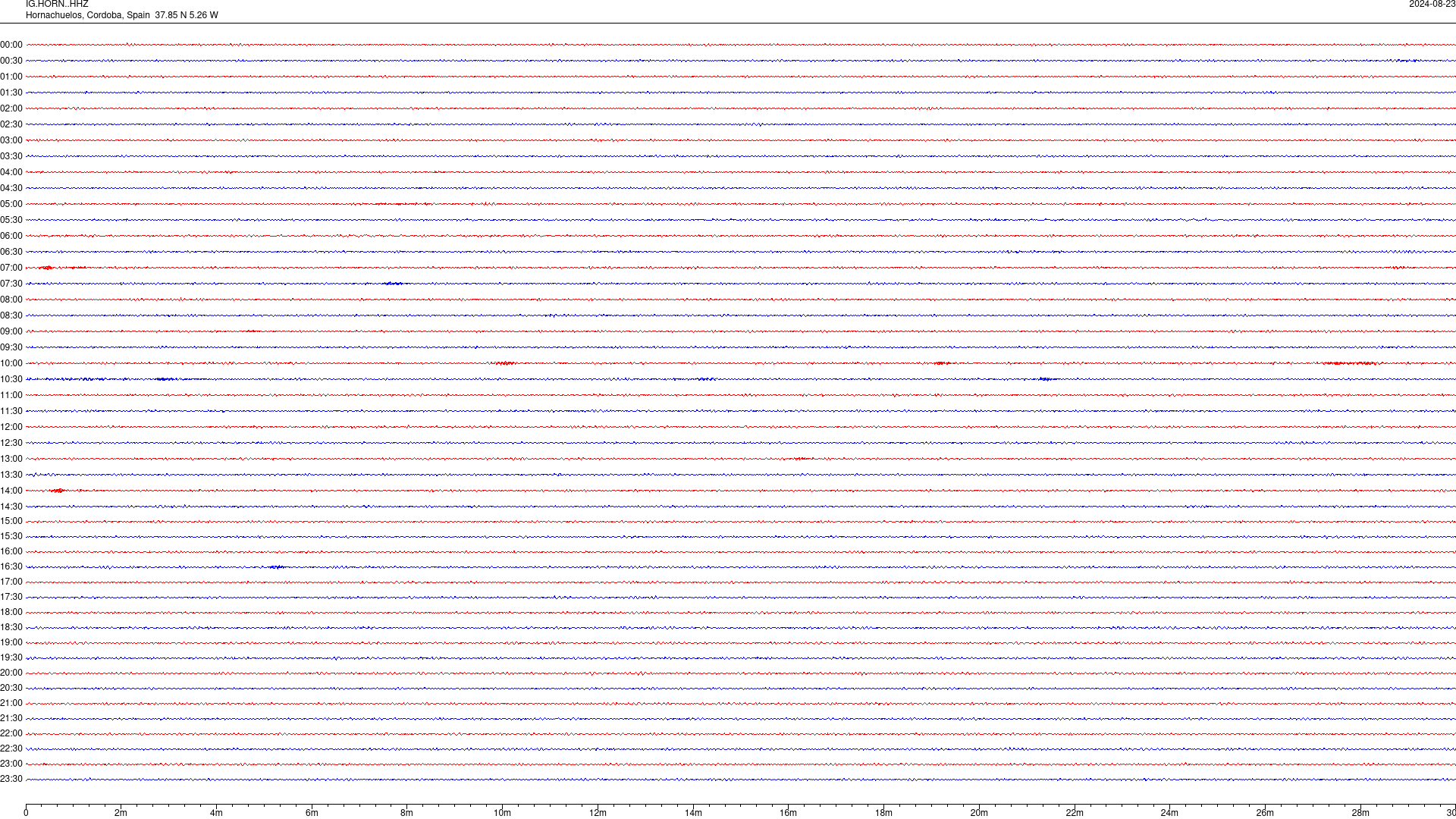
Task: Select the 15:30 trace time label
Action: pos(11,536)
